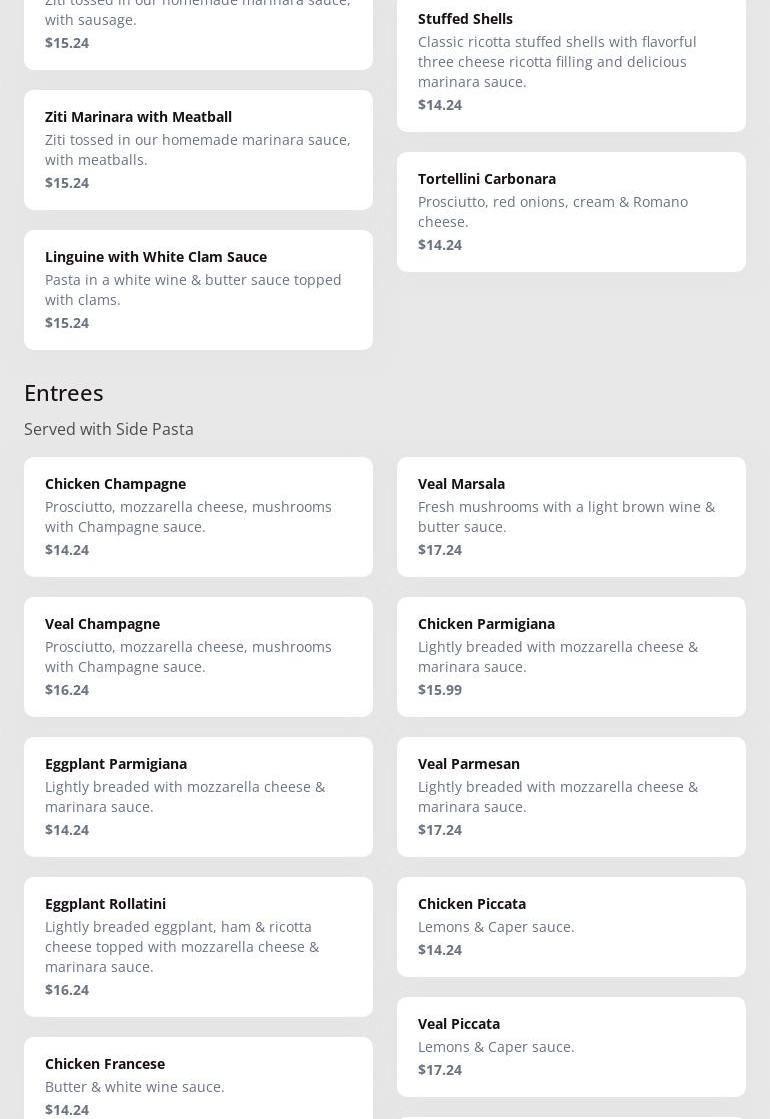
Task: Select the Chicken Piccata item
Action: 571,927
